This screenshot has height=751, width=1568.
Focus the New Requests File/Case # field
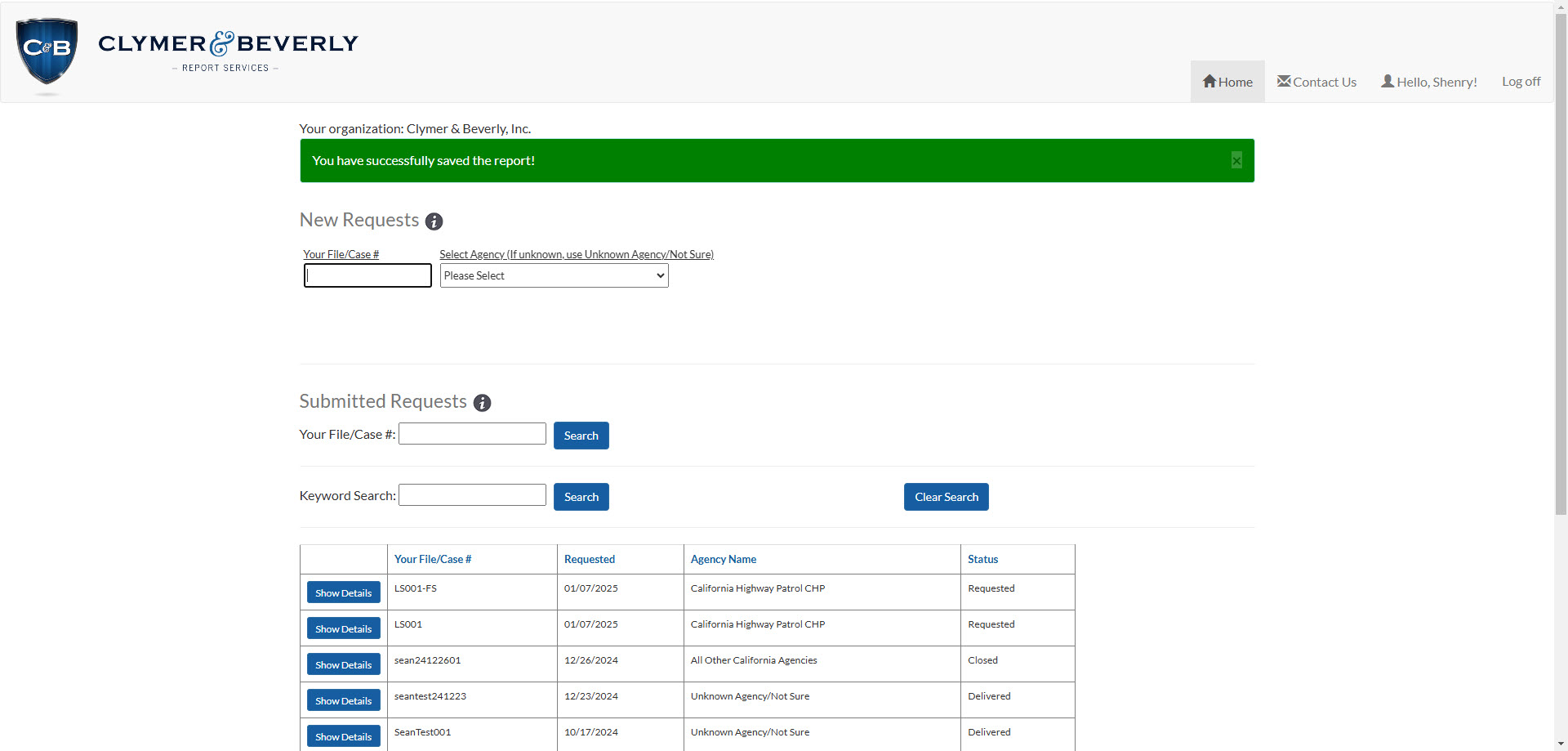pyautogui.click(x=367, y=275)
